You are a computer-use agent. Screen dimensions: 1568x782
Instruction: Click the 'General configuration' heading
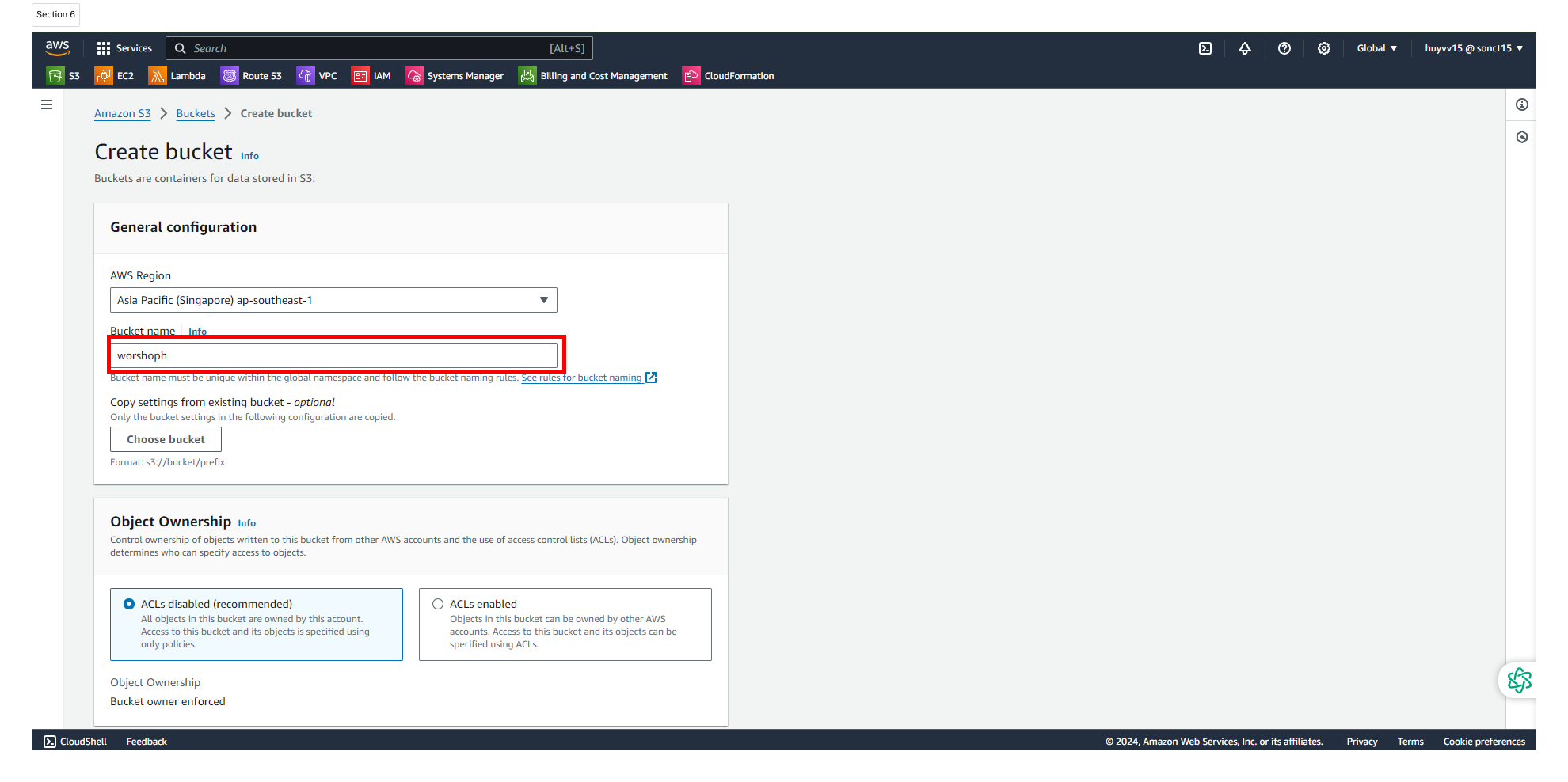[184, 227]
